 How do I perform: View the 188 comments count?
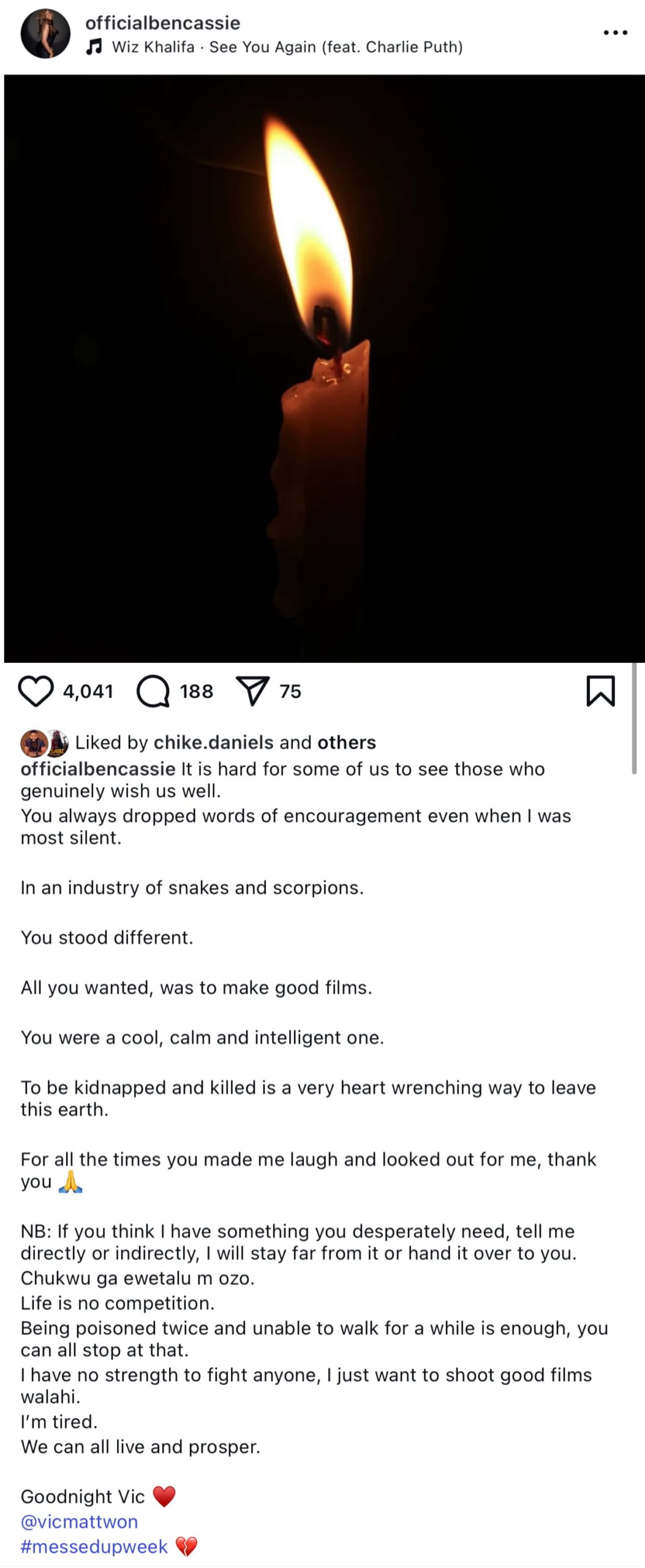tap(196, 692)
